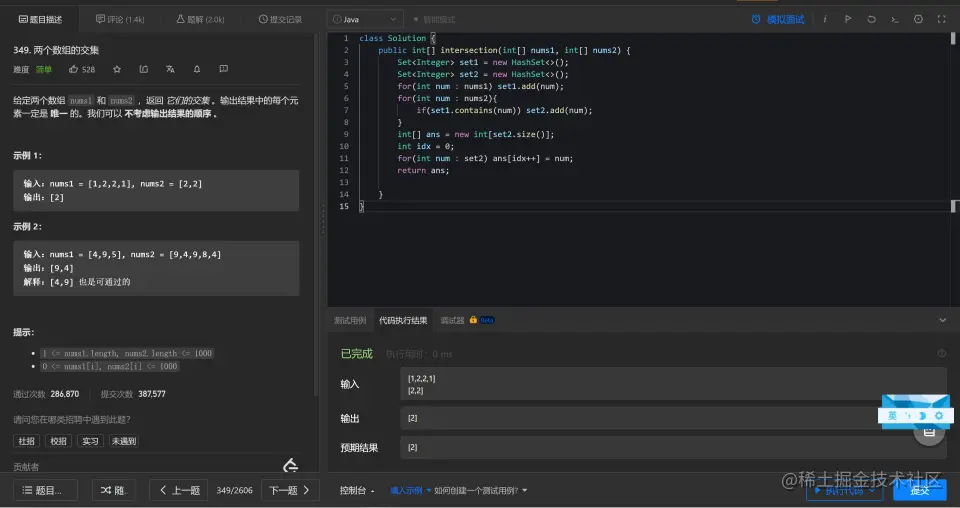The height and width of the screenshot is (508, 960).
Task: Click the run play icon in editor toolbar
Action: [x=848, y=20]
